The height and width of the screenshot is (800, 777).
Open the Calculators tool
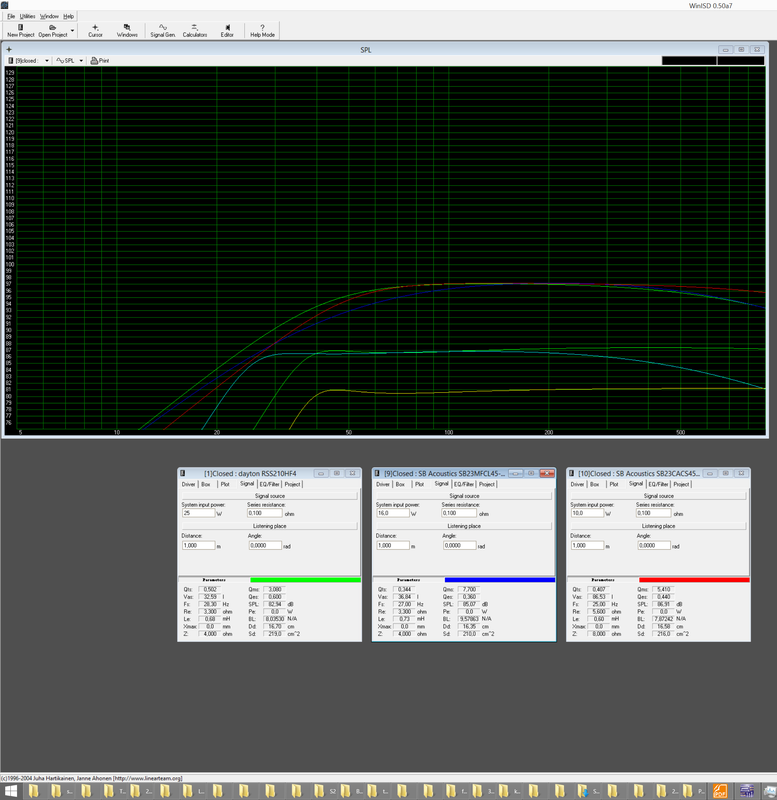(x=194, y=31)
